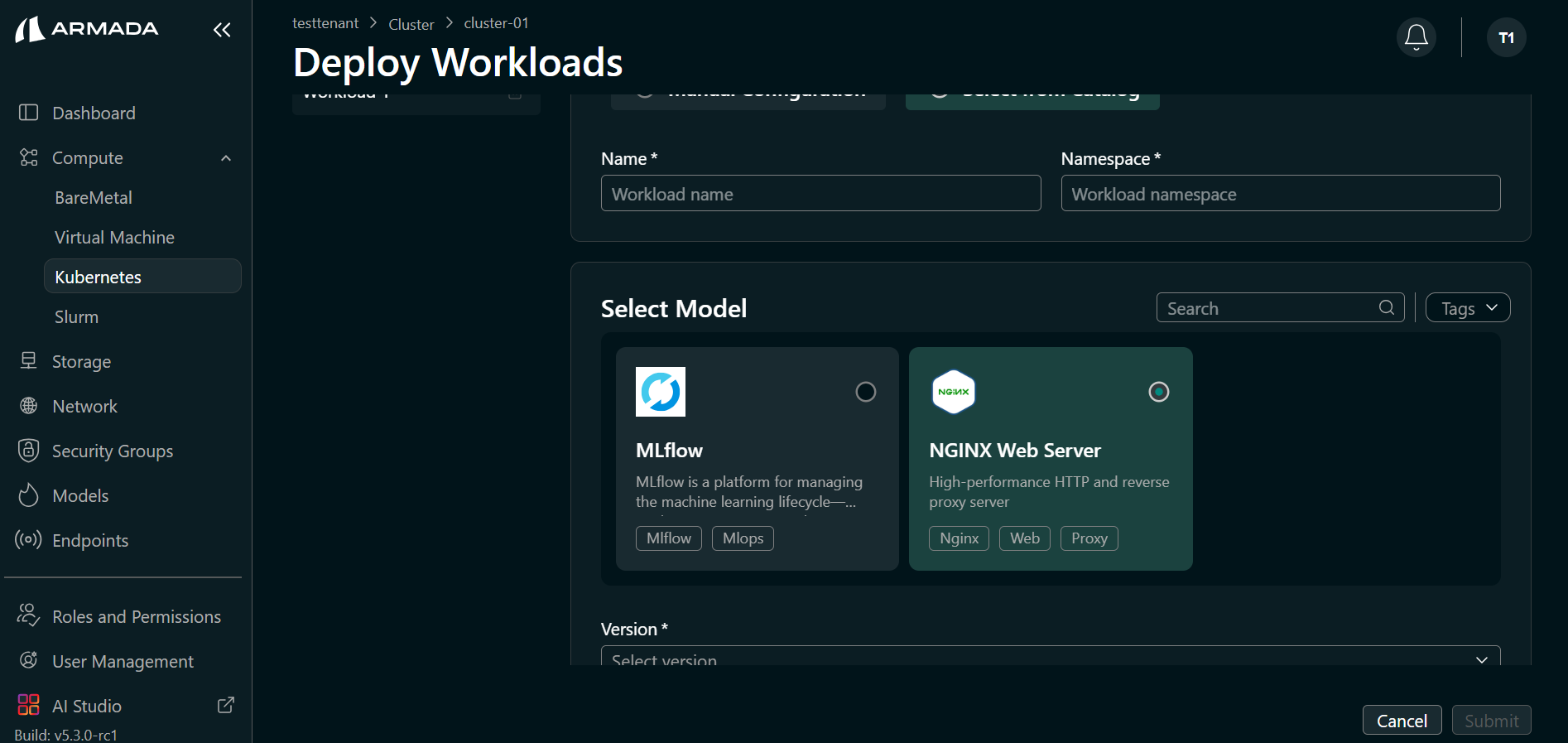Open Storage in the sidebar
Screen dimensions: 1568x743
coord(81,361)
